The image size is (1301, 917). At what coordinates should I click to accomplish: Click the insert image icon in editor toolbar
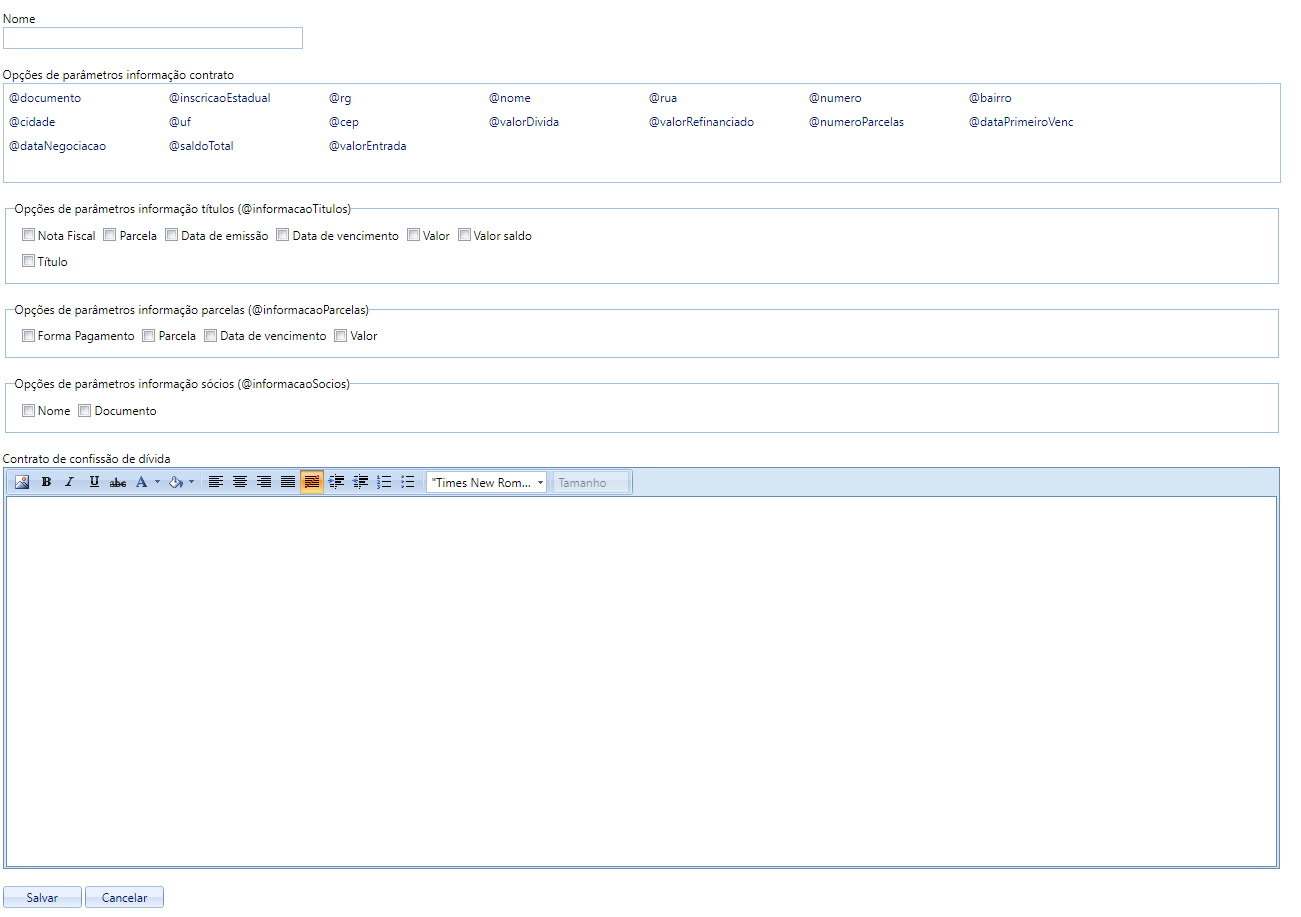coord(22,482)
